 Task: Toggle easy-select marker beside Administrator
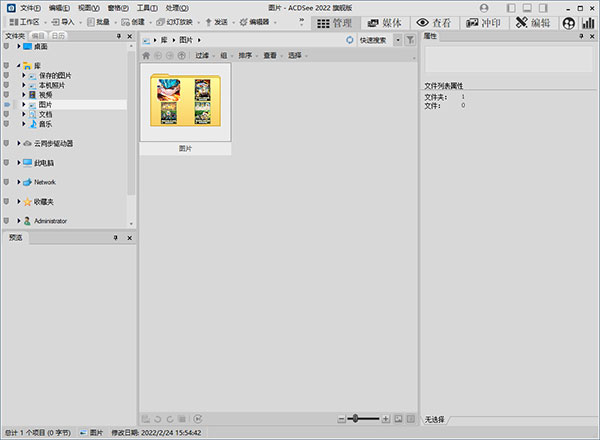pos(6,221)
